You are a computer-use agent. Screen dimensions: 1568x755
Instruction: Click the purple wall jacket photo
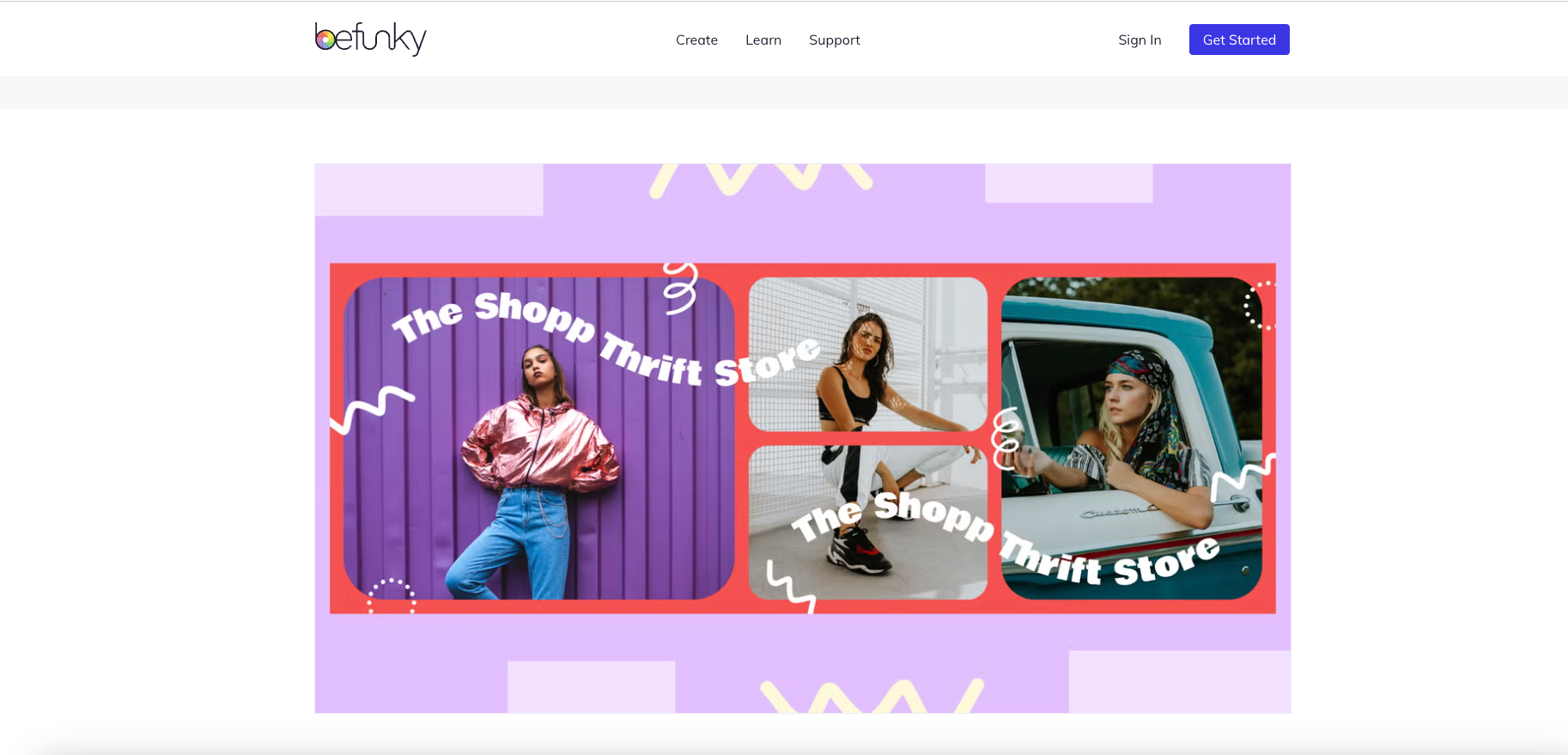pyautogui.click(x=538, y=438)
